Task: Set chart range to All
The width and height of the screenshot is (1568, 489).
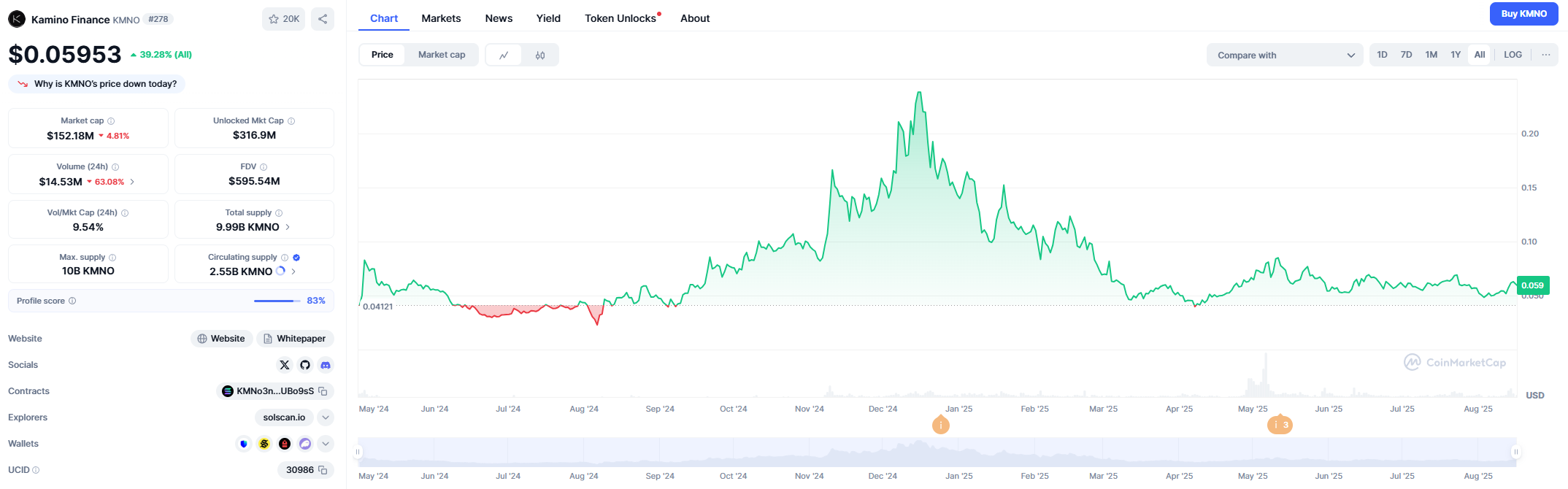Action: click(x=1480, y=55)
